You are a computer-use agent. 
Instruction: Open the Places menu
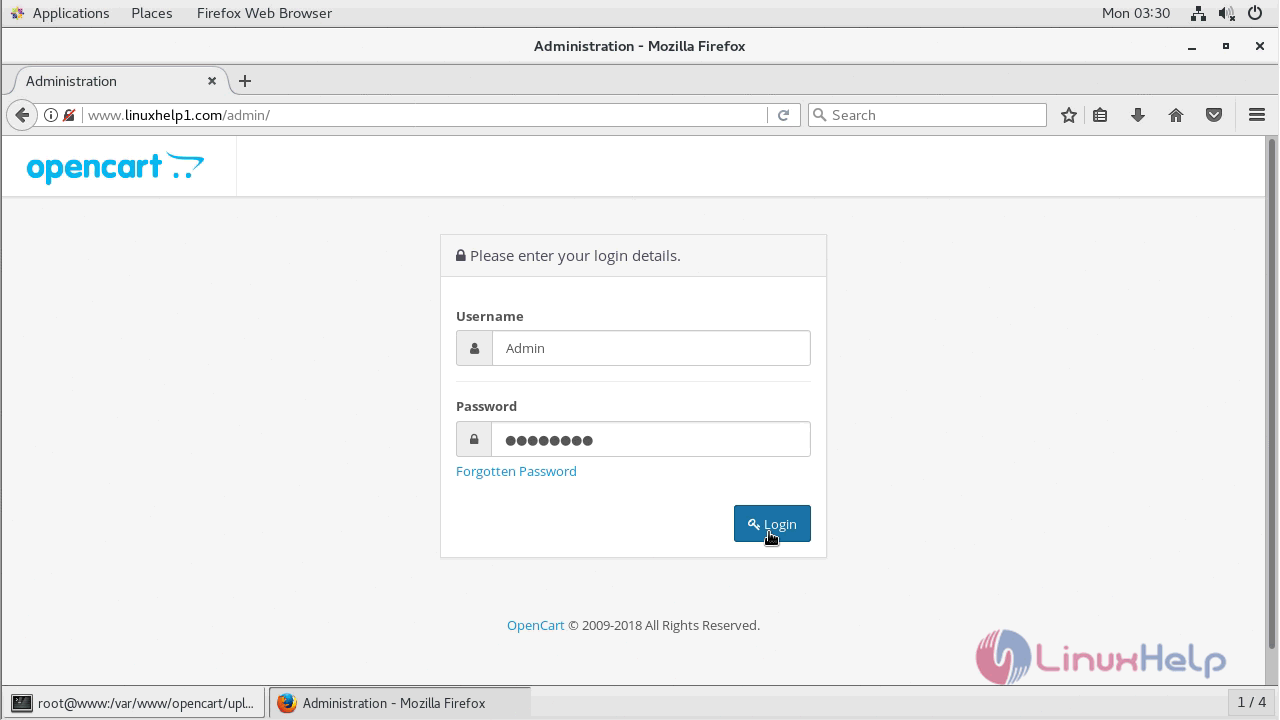(152, 13)
